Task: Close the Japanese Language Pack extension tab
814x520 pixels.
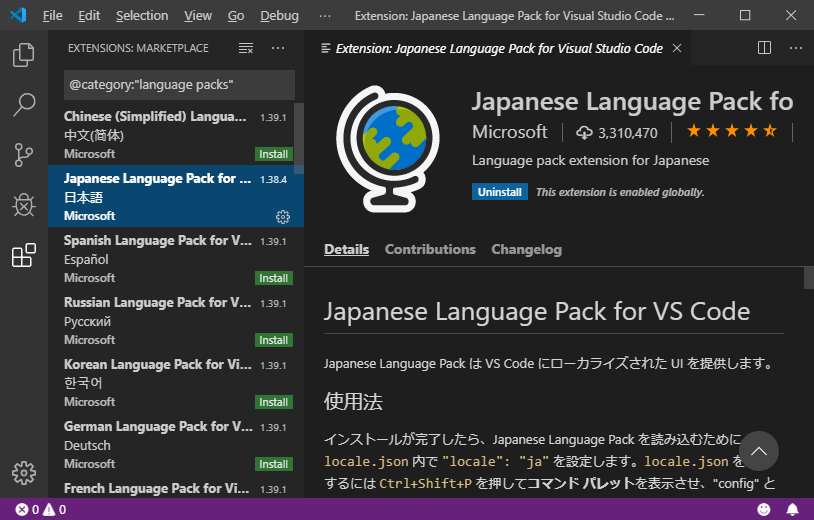Action: [677, 48]
